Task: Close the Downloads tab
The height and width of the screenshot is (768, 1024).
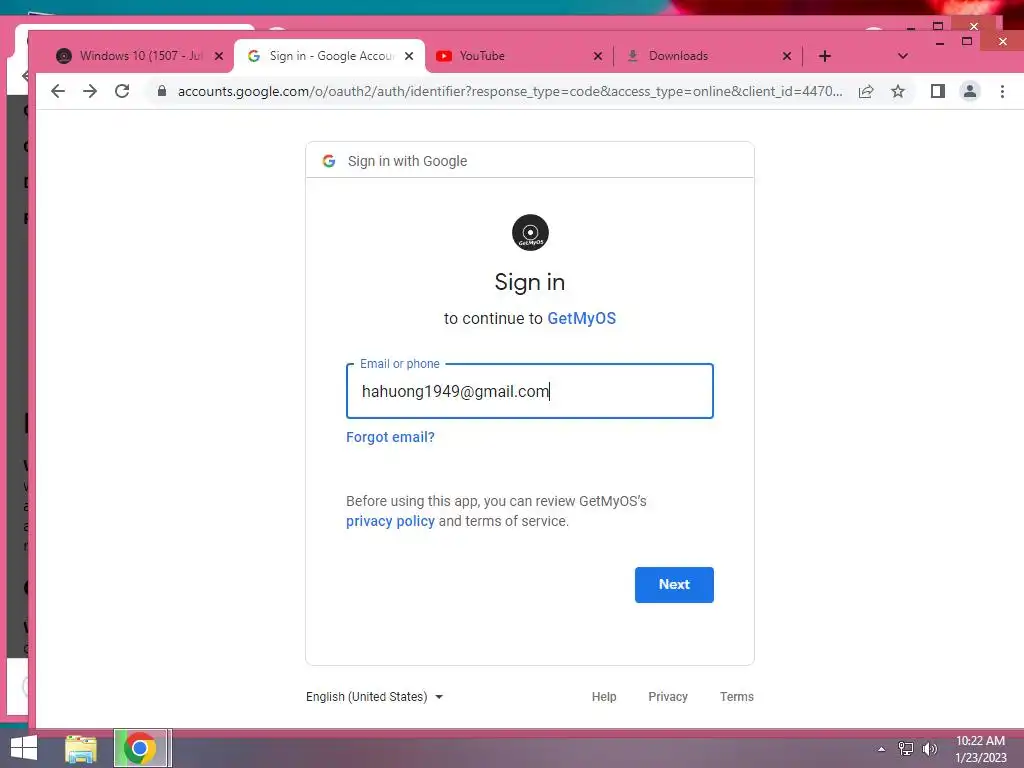Action: coord(787,56)
